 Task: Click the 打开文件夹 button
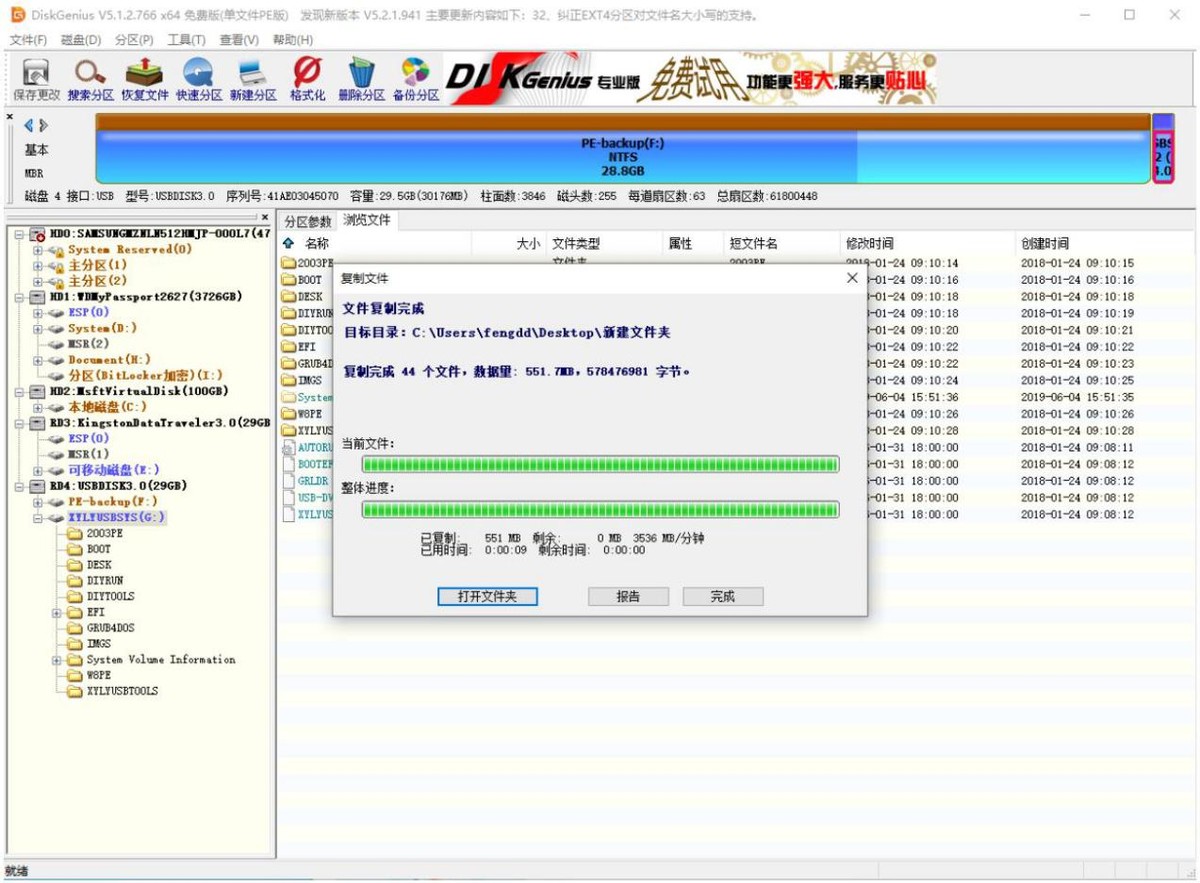coord(487,596)
